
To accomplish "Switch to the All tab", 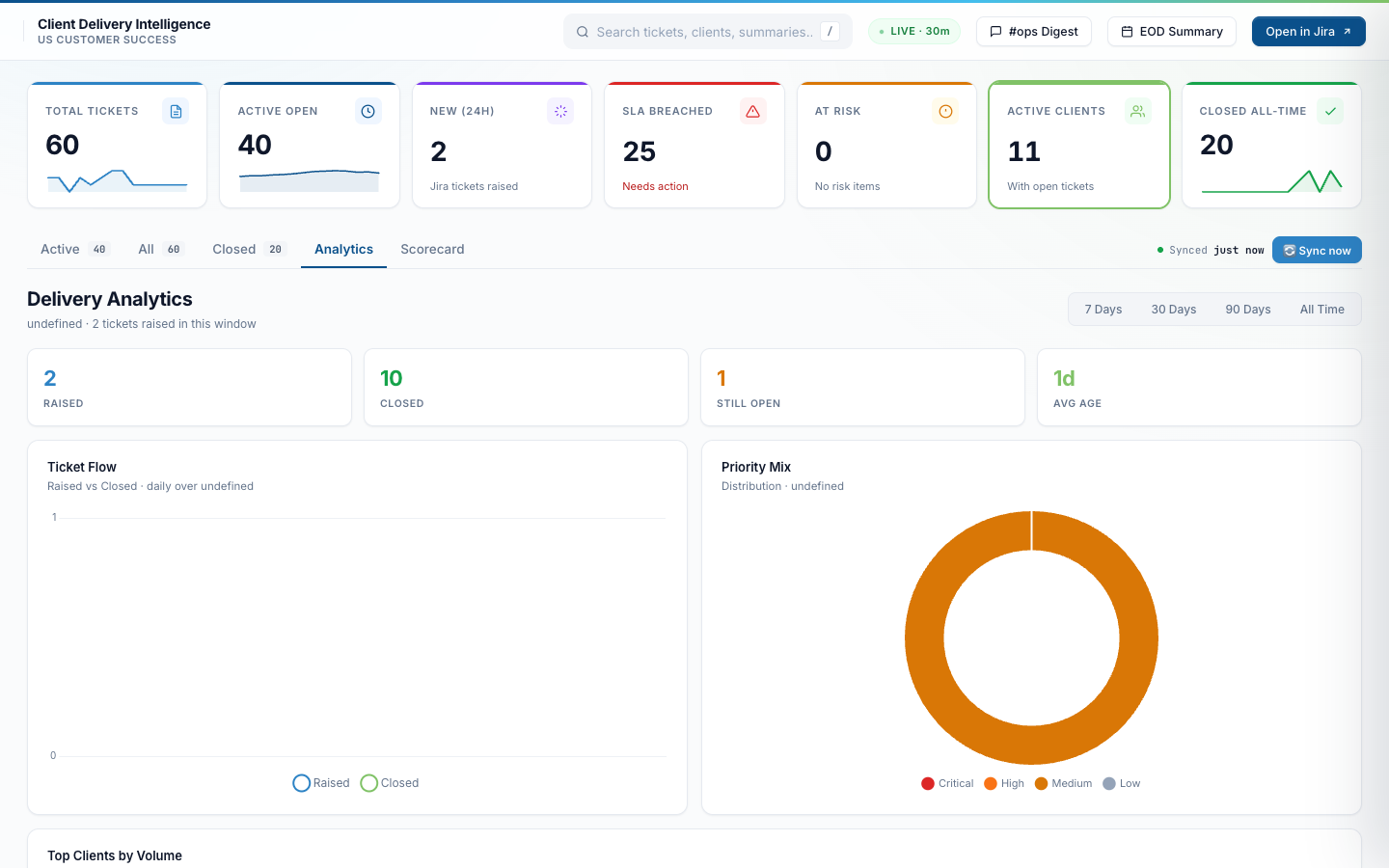I will [x=160, y=249].
